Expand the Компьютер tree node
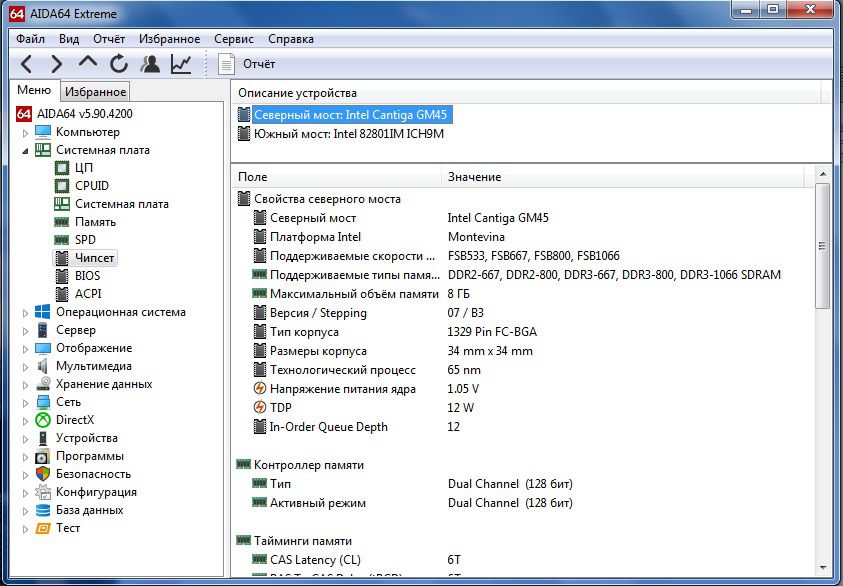 click(25, 133)
